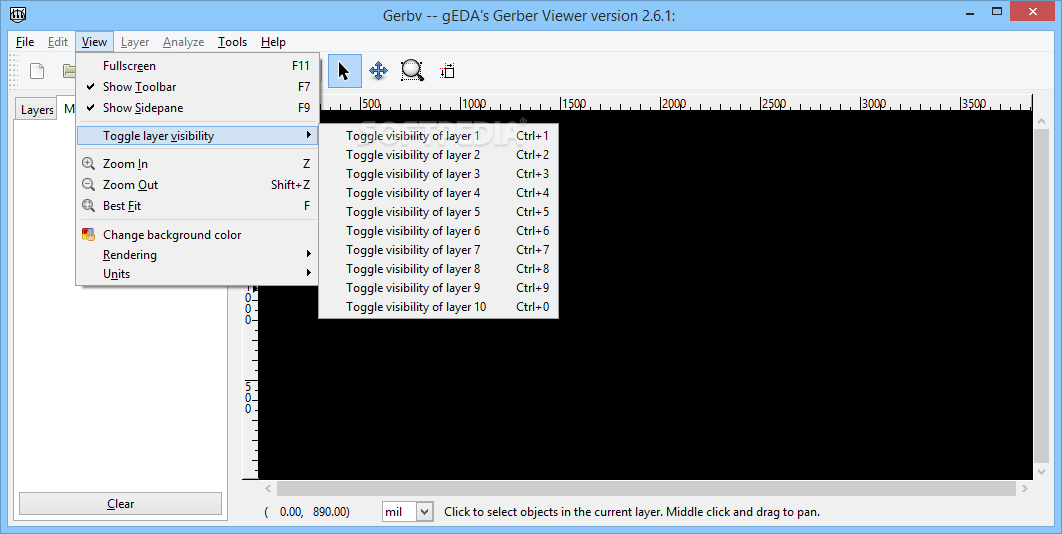Click the horizontal scrollbar left arrow
The image size is (1062, 534).
268,488
